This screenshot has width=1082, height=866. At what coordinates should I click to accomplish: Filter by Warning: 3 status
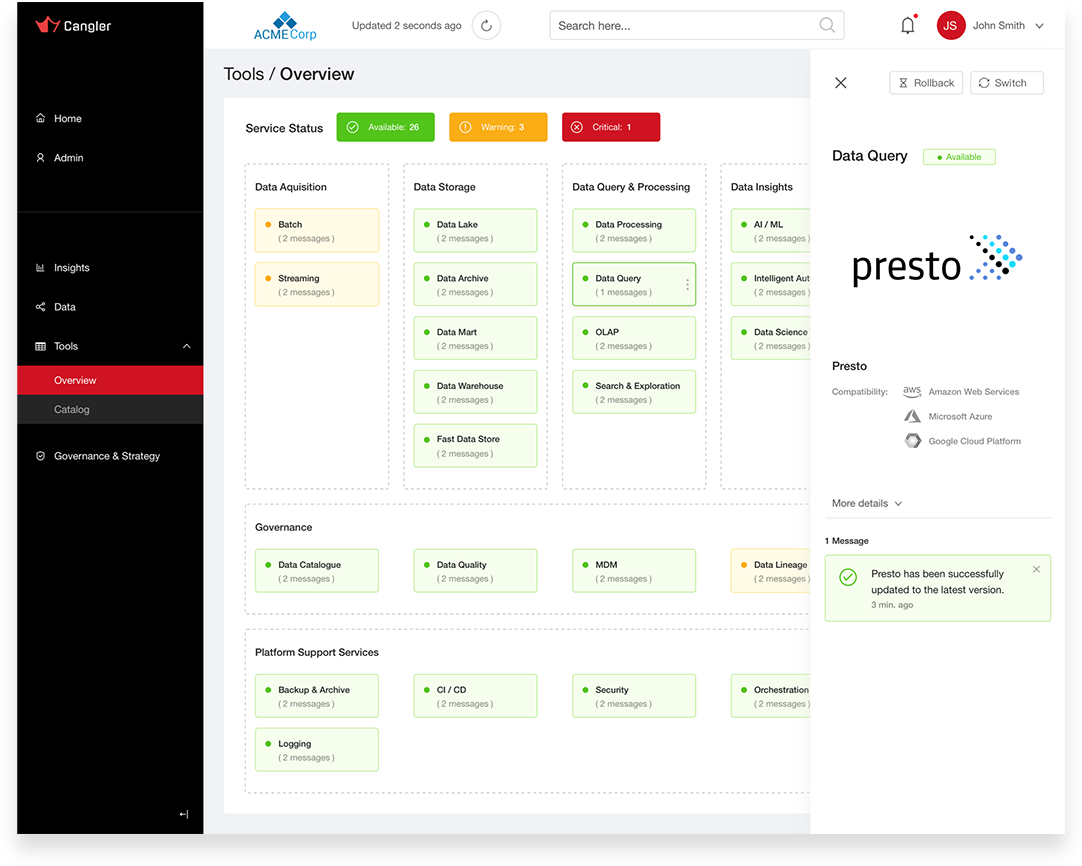[498, 127]
